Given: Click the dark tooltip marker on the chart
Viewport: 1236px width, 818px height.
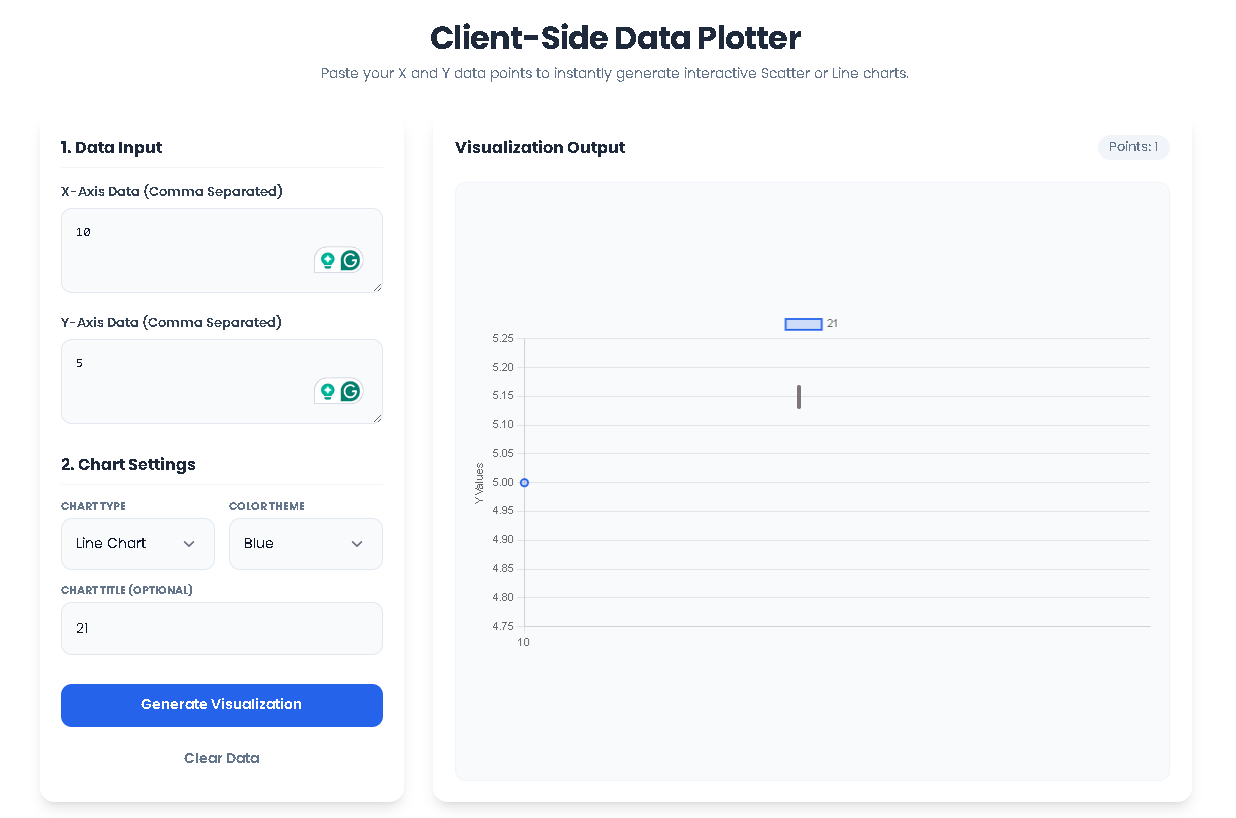Looking at the screenshot, I should 799,397.
